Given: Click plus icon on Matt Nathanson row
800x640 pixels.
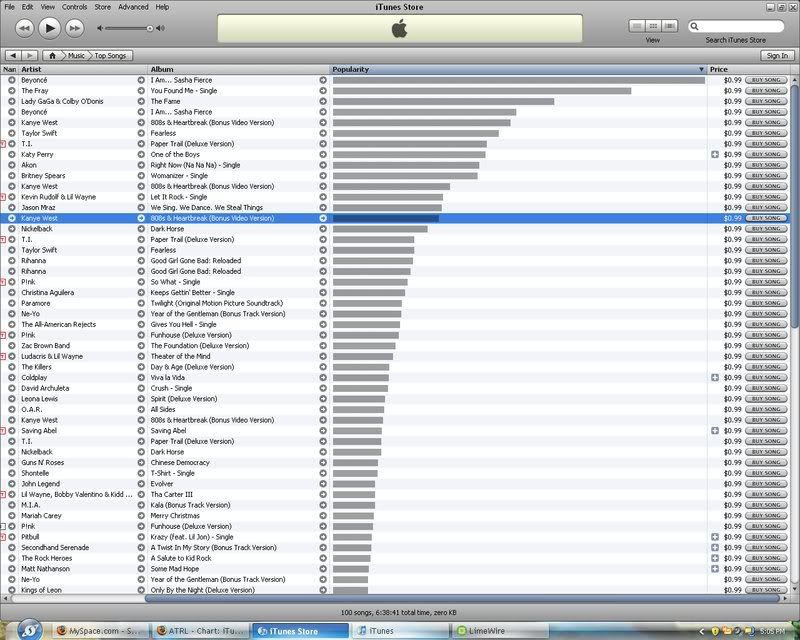Looking at the screenshot, I should click(x=715, y=569).
